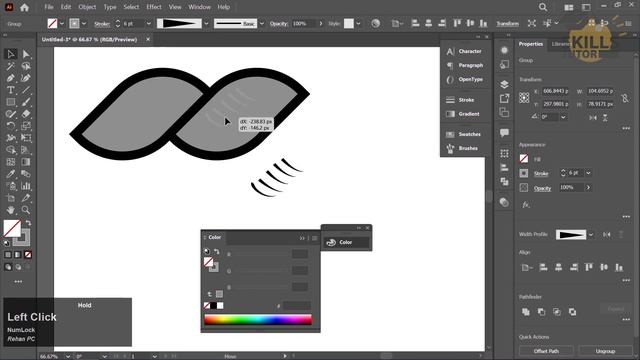
Task: Open the zoom level dropdown in status bar
Action: (68, 356)
